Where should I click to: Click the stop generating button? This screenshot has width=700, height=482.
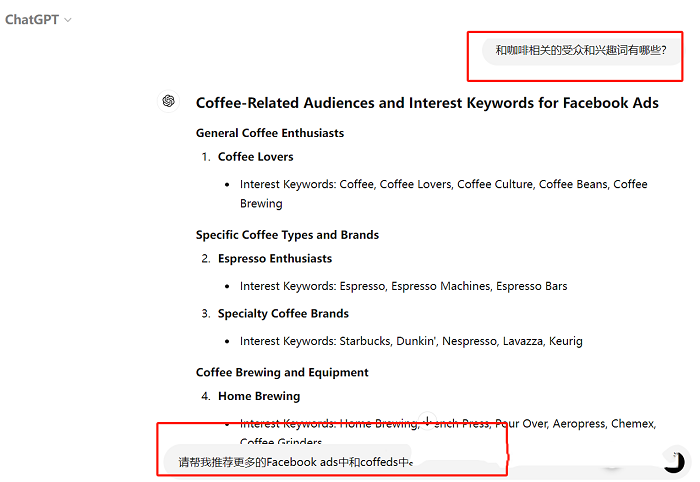[x=674, y=461]
